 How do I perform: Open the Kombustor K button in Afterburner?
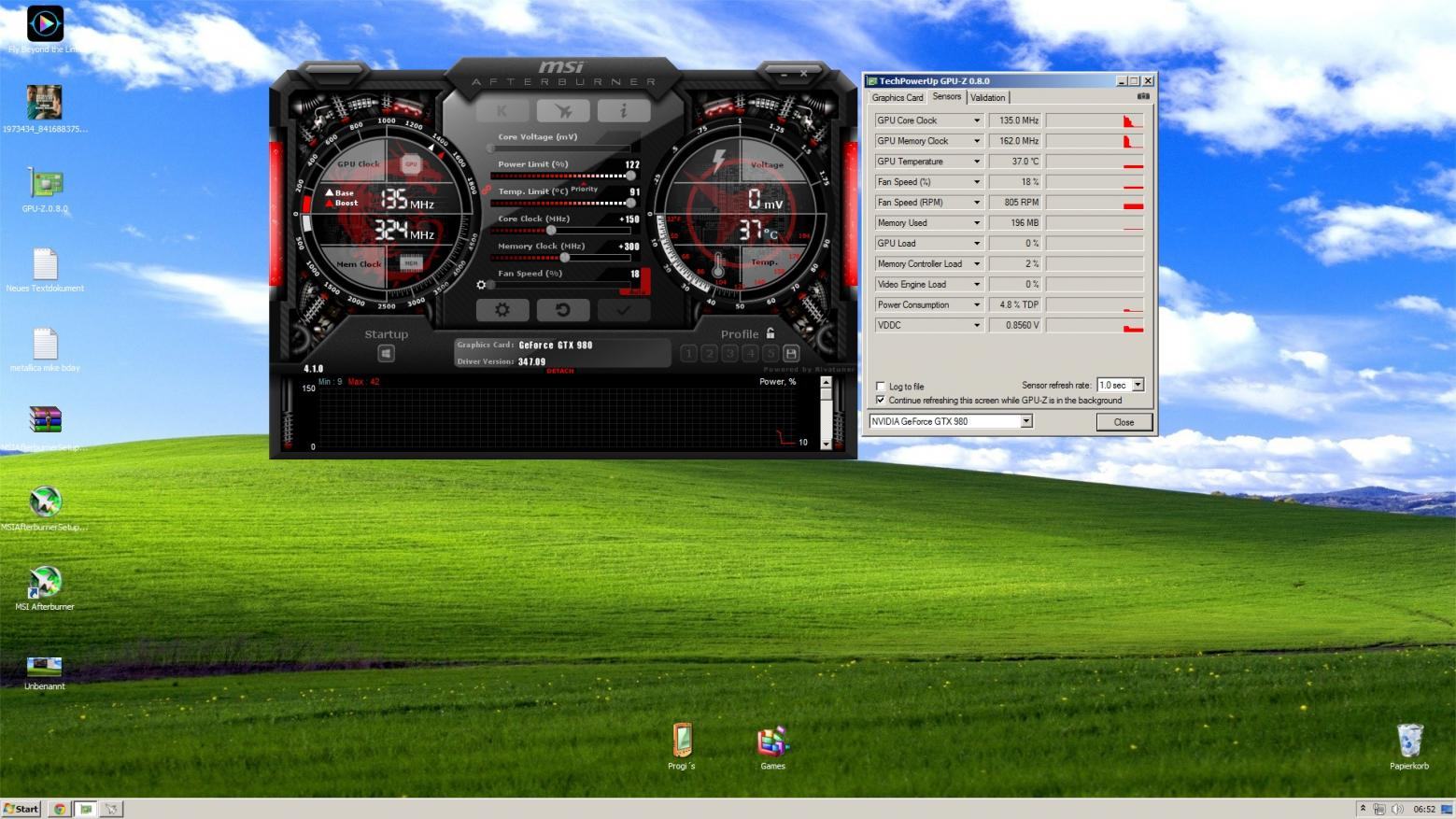[502, 111]
